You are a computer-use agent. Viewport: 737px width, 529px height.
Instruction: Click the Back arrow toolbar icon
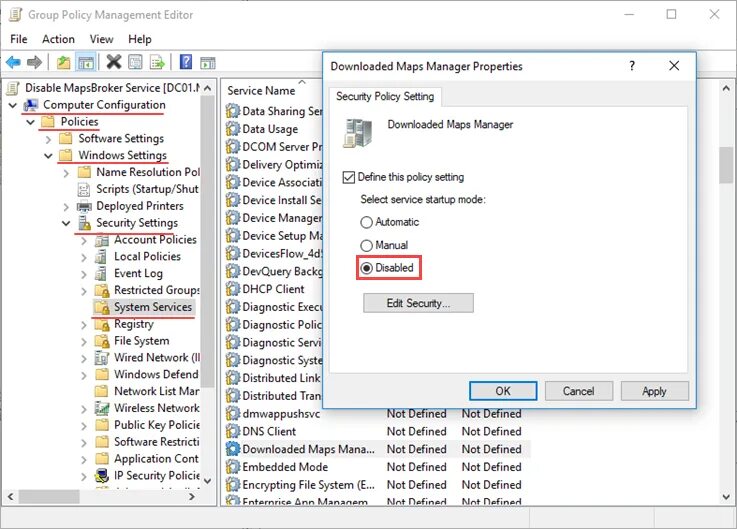[13, 62]
